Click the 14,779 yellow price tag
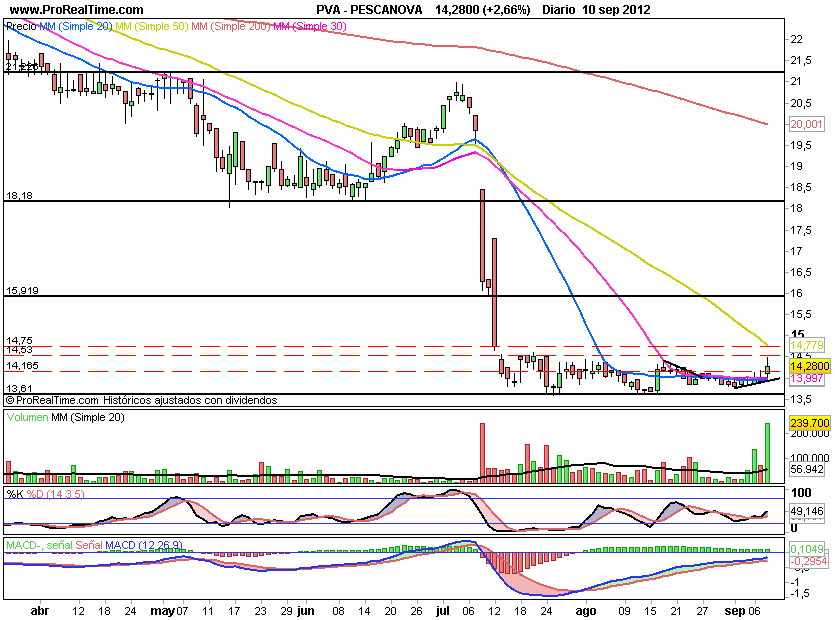Image resolution: width=835 pixels, height=620 pixels. [806, 345]
